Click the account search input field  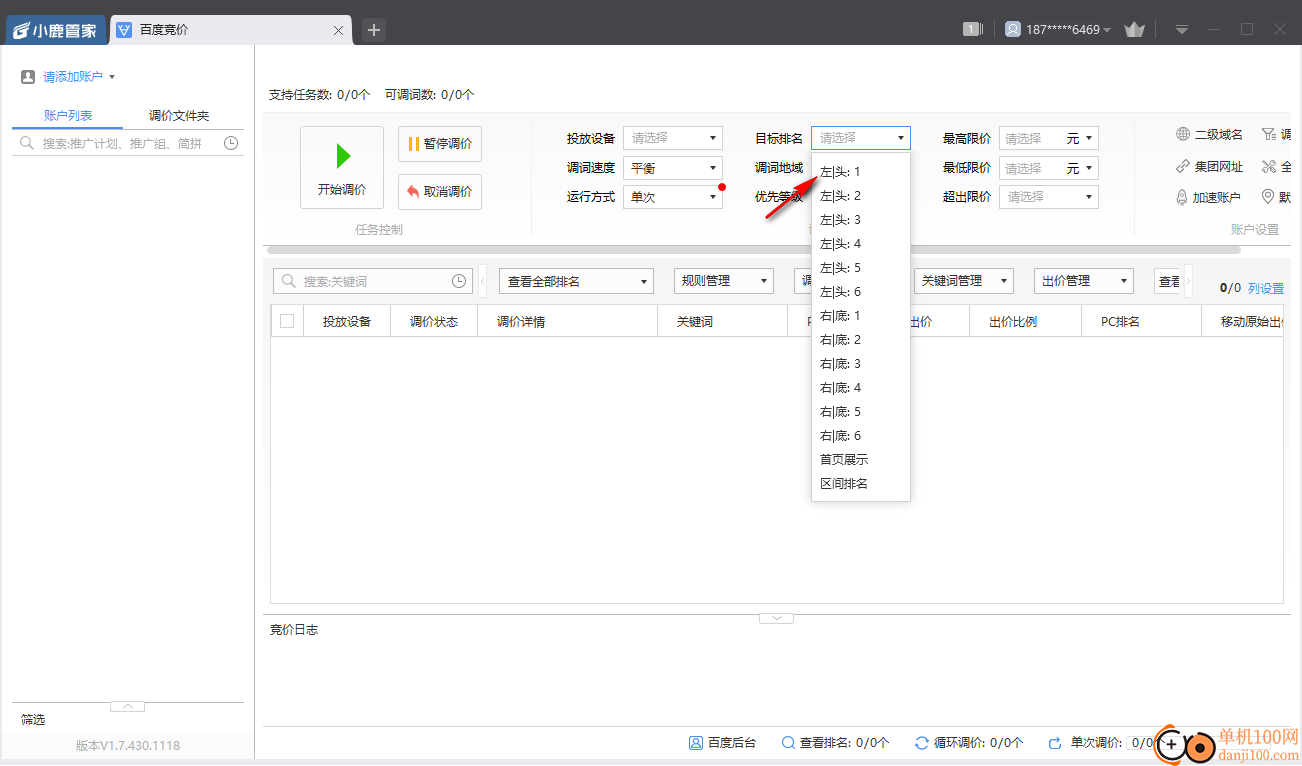(x=128, y=144)
